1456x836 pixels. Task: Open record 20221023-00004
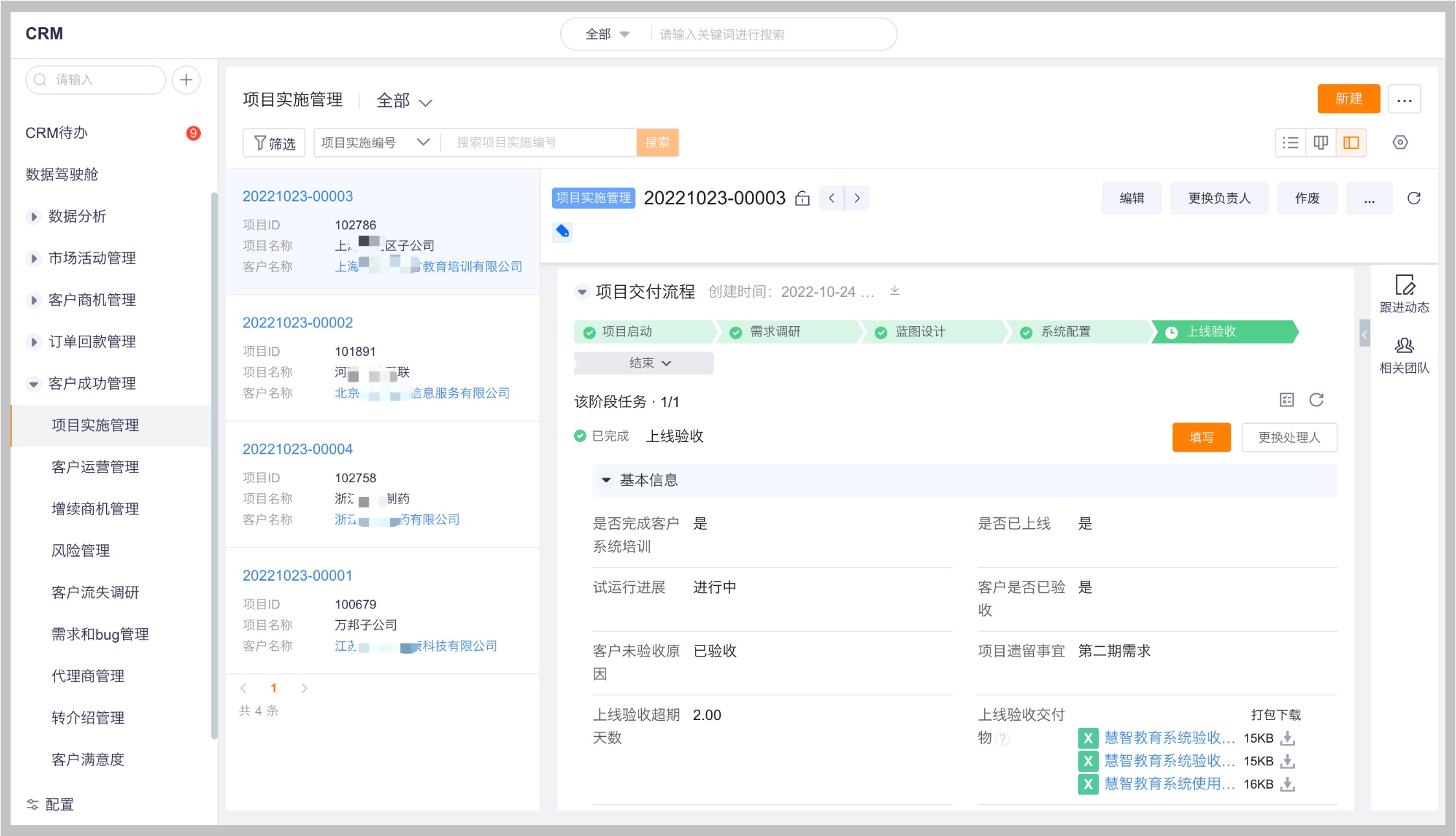coord(297,449)
